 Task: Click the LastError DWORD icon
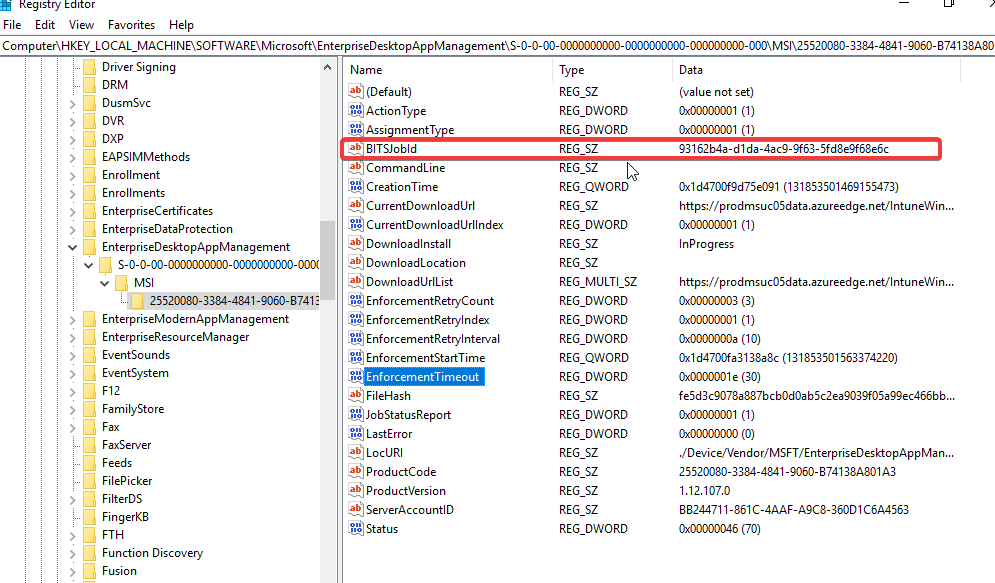point(355,434)
